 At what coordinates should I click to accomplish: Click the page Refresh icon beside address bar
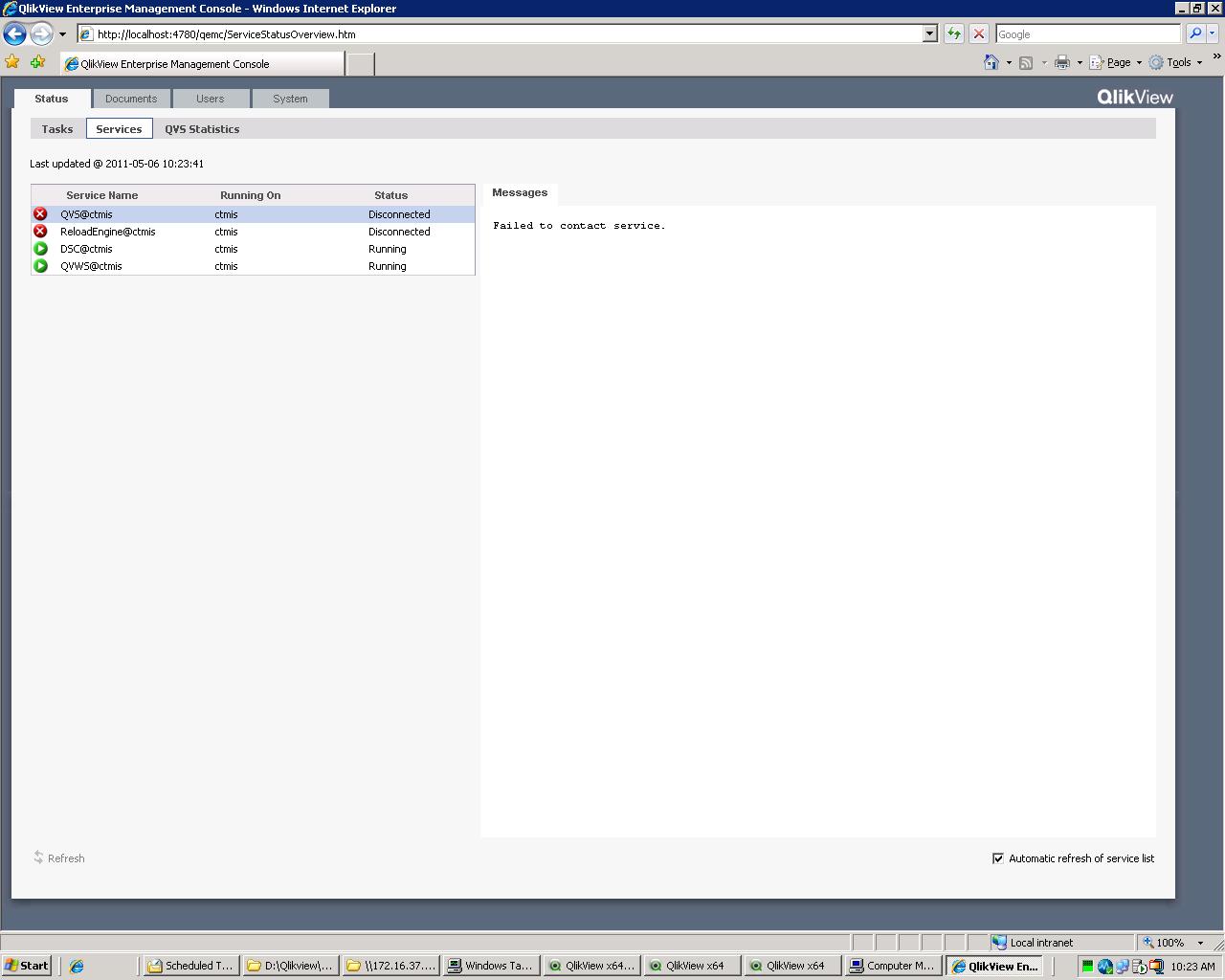(x=954, y=33)
